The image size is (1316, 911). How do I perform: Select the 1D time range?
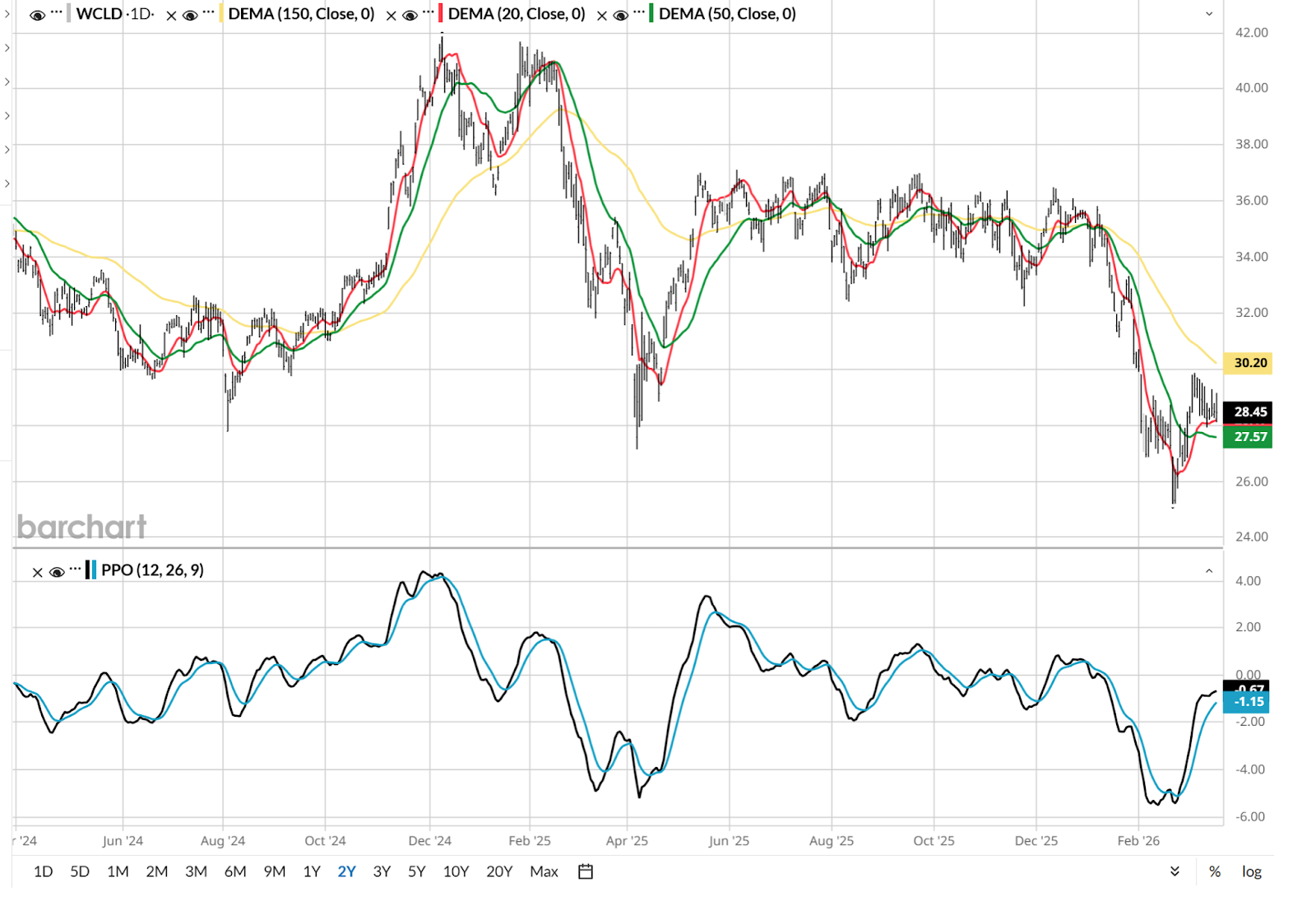[x=44, y=871]
